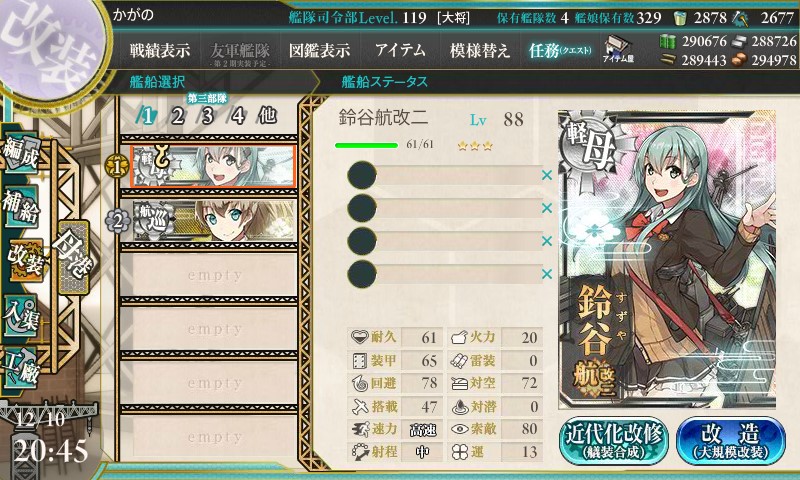Open the 入渠 docking repair icon
800x480 pixels.
pos(21,316)
